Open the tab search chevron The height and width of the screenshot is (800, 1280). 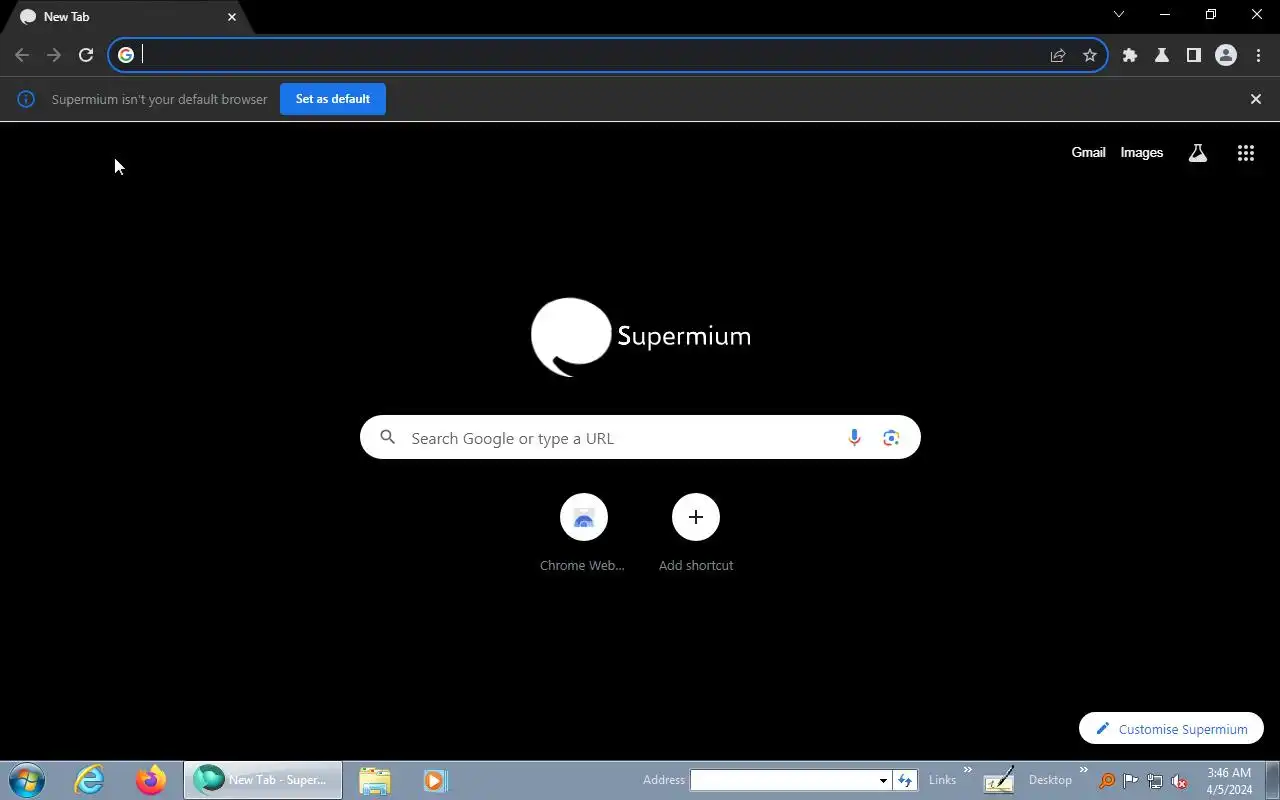[1119, 14]
